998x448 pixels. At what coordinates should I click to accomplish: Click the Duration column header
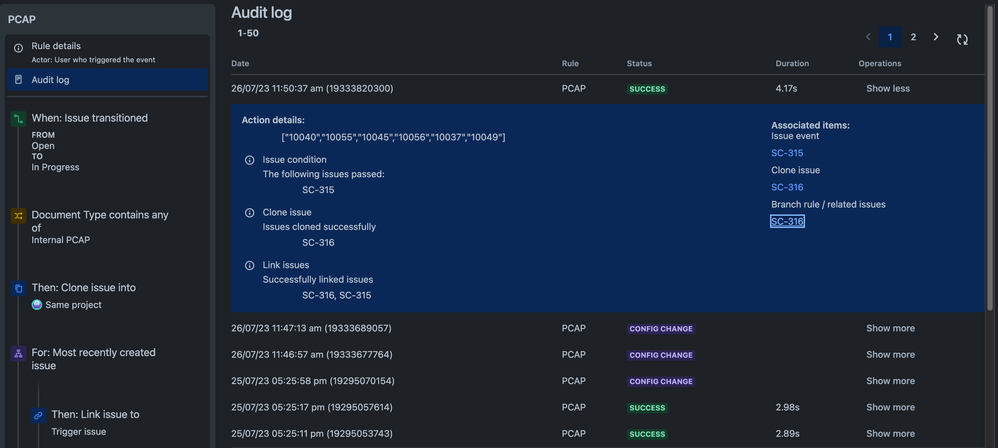coord(792,64)
